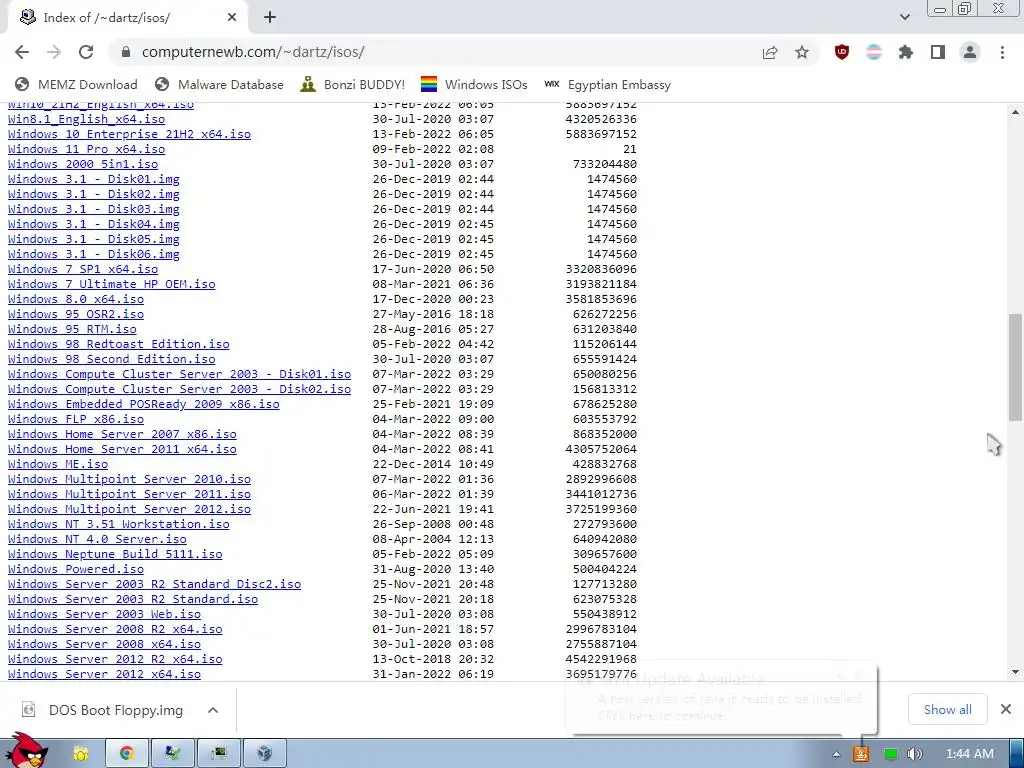Open Windows Server 2003 Web.iso
Viewport: 1024px width, 768px height.
[x=104, y=615]
